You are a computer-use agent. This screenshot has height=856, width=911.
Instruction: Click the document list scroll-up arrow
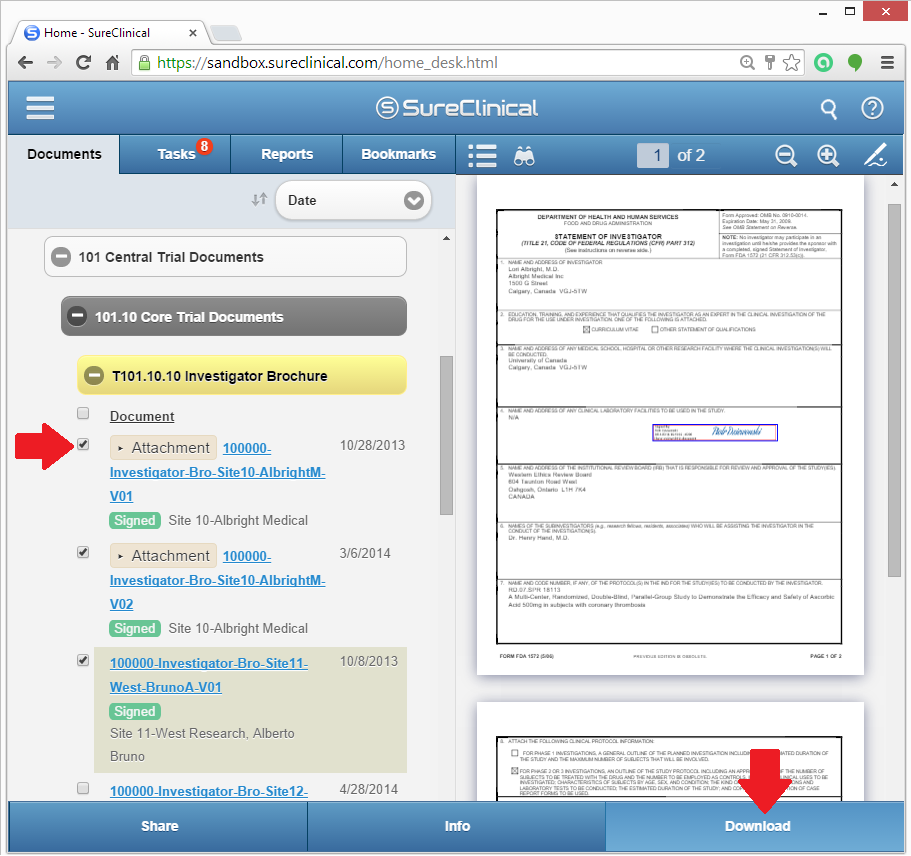click(446, 238)
